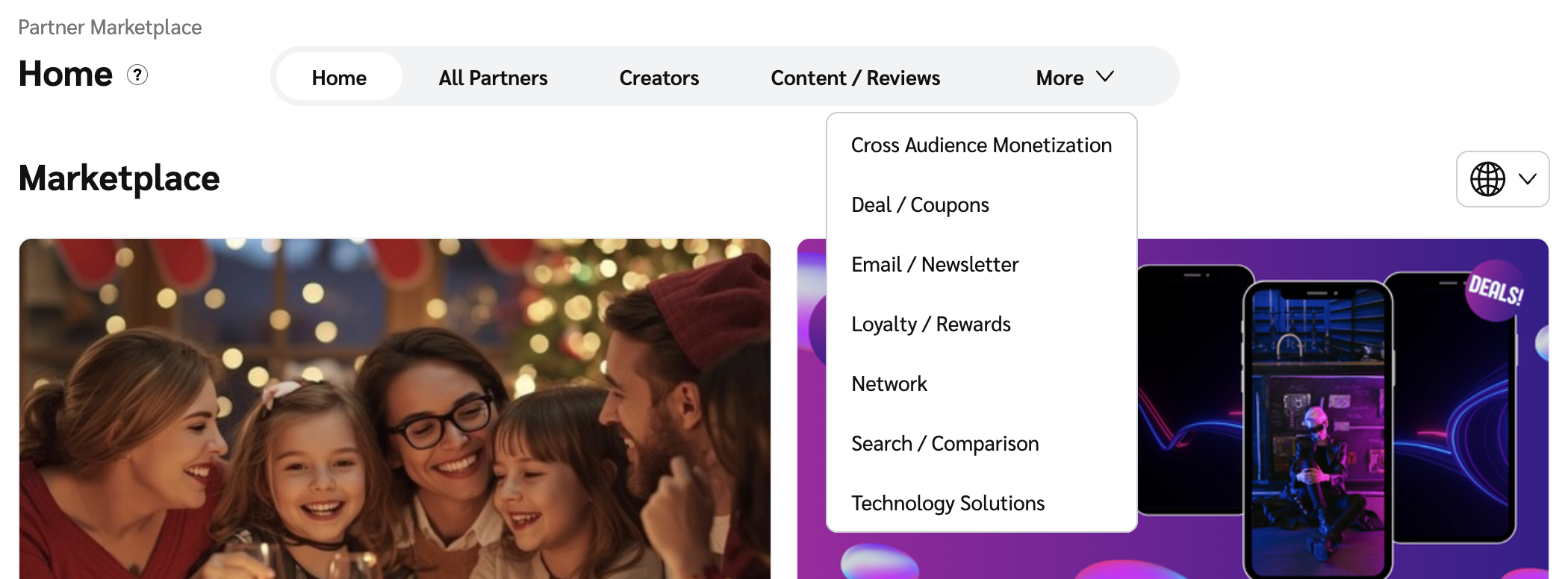Pick Email / Newsletter from the dropdown

935,264
